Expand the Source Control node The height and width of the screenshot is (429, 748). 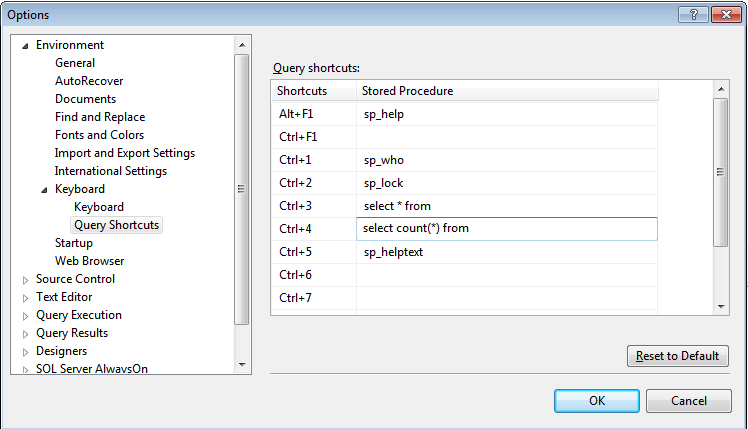(26, 280)
